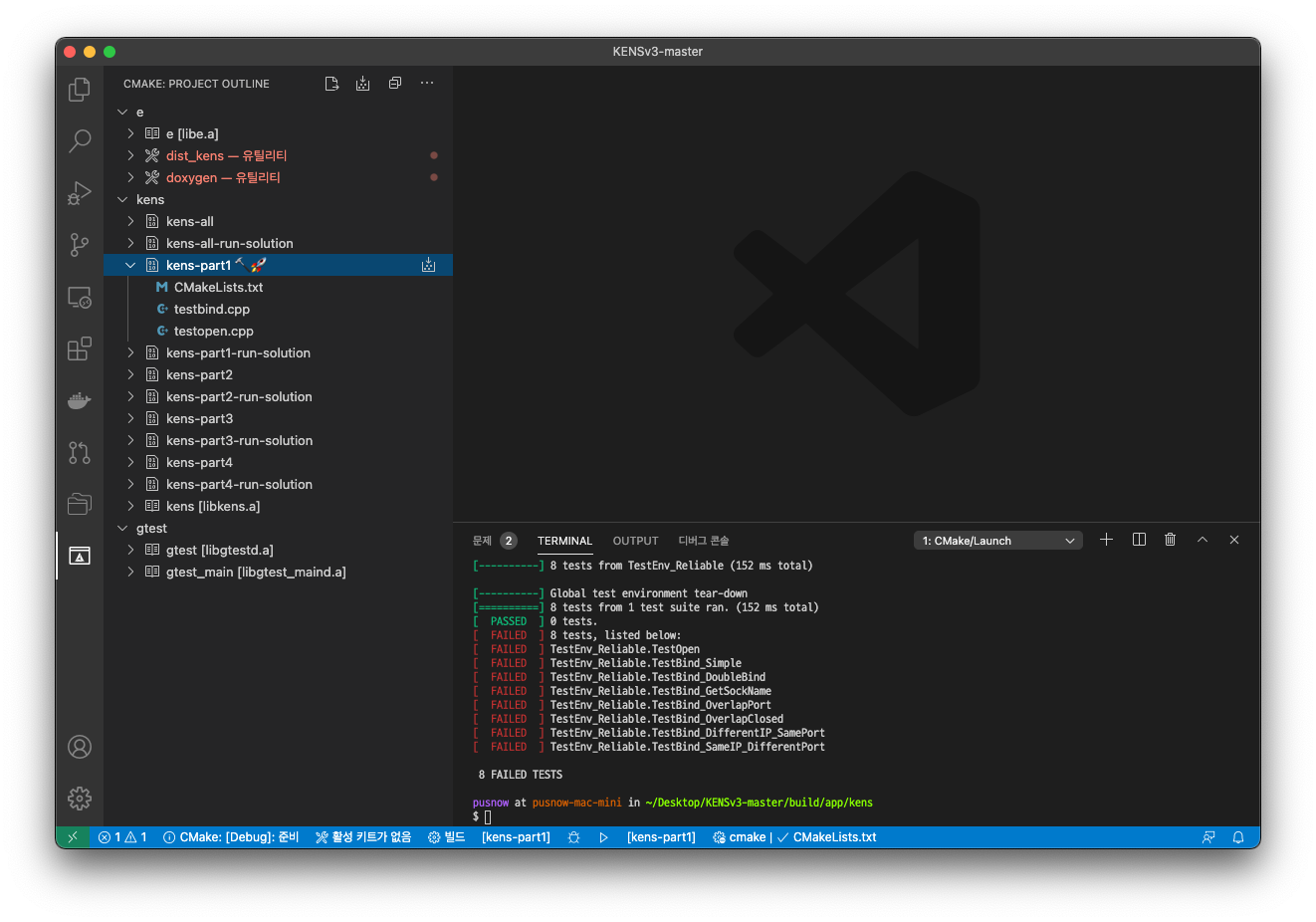Expand dist_kens utility target
The image size is (1316, 922).
point(130,155)
